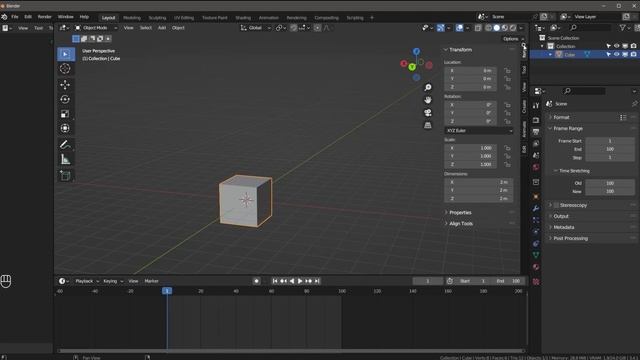Select the Add Cube tool
Image resolution: width=640 pixels, height=360 pixels.
[65, 176]
